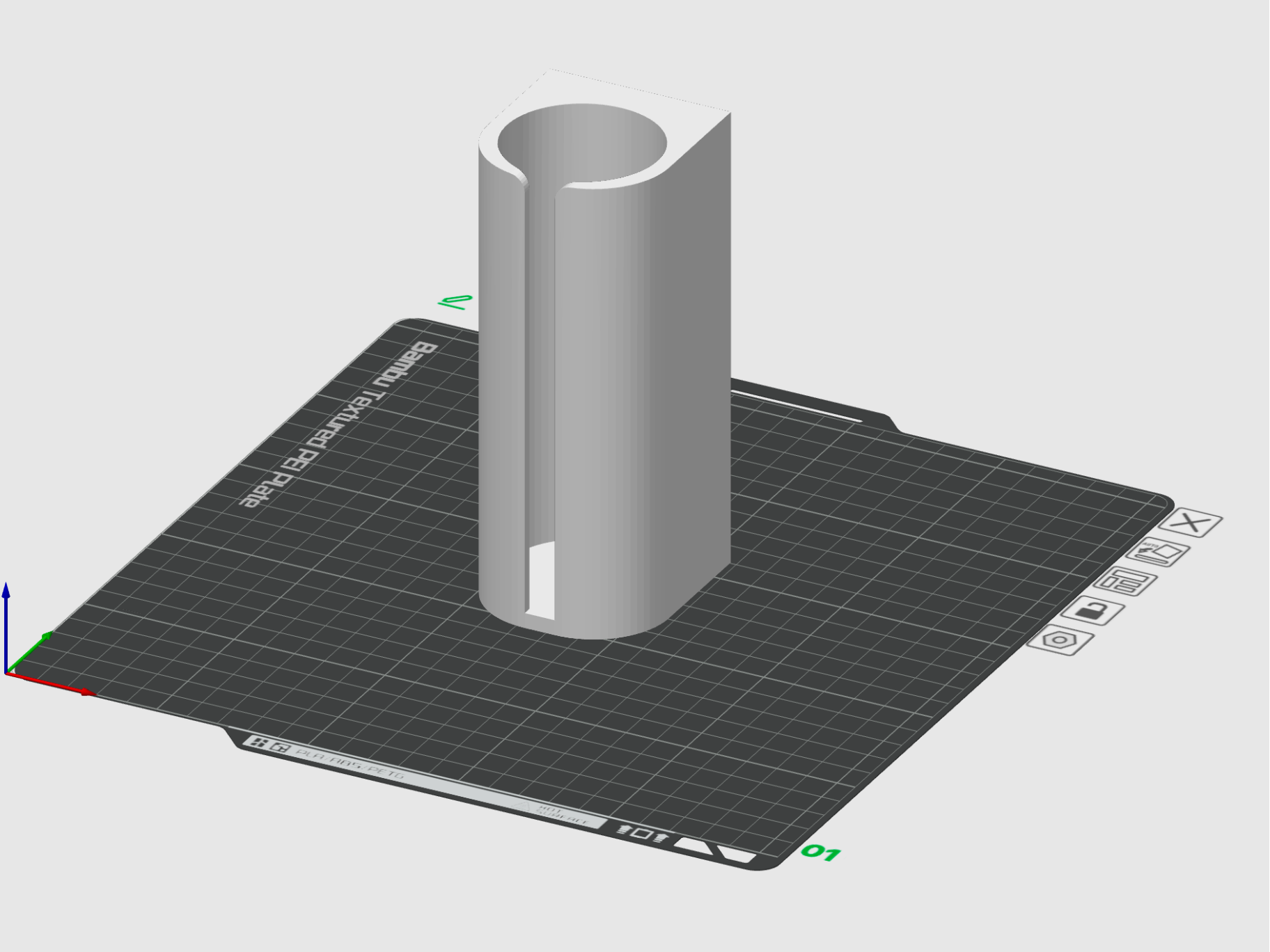
Task: Click the red X axis arrow
Action: 50,683
